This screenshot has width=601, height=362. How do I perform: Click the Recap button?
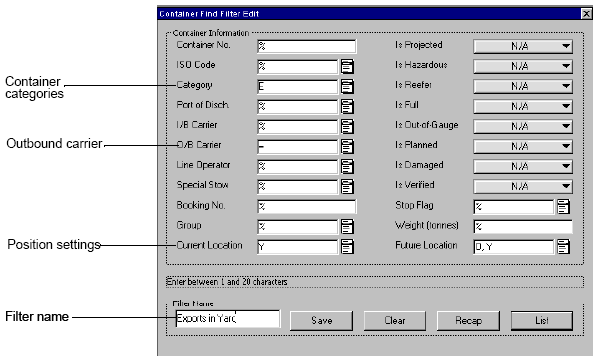pos(468,321)
